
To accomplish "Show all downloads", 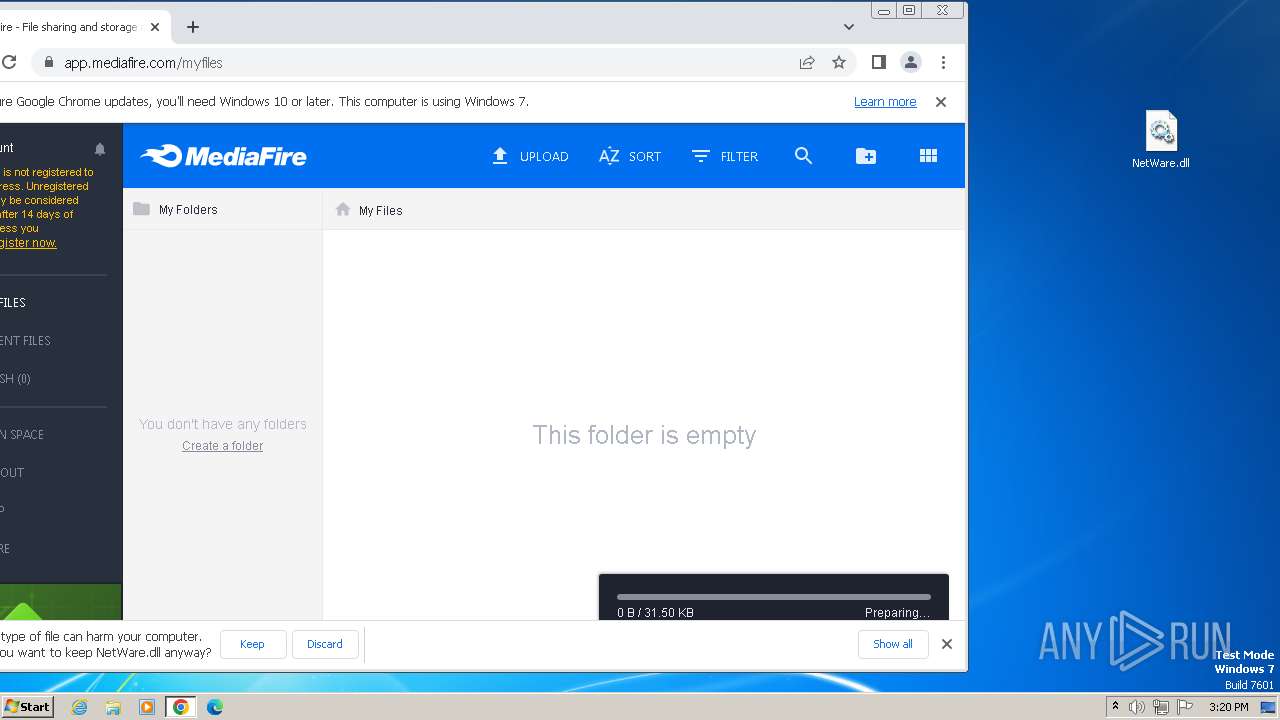I will pos(892,644).
